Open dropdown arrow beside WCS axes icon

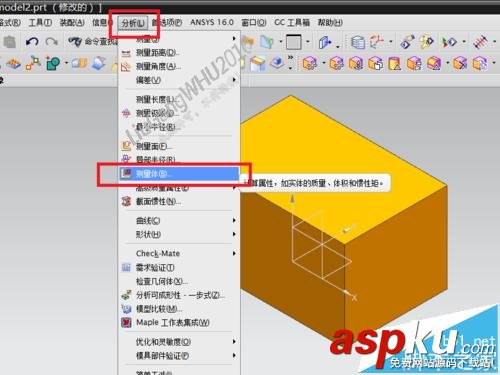click(391, 42)
